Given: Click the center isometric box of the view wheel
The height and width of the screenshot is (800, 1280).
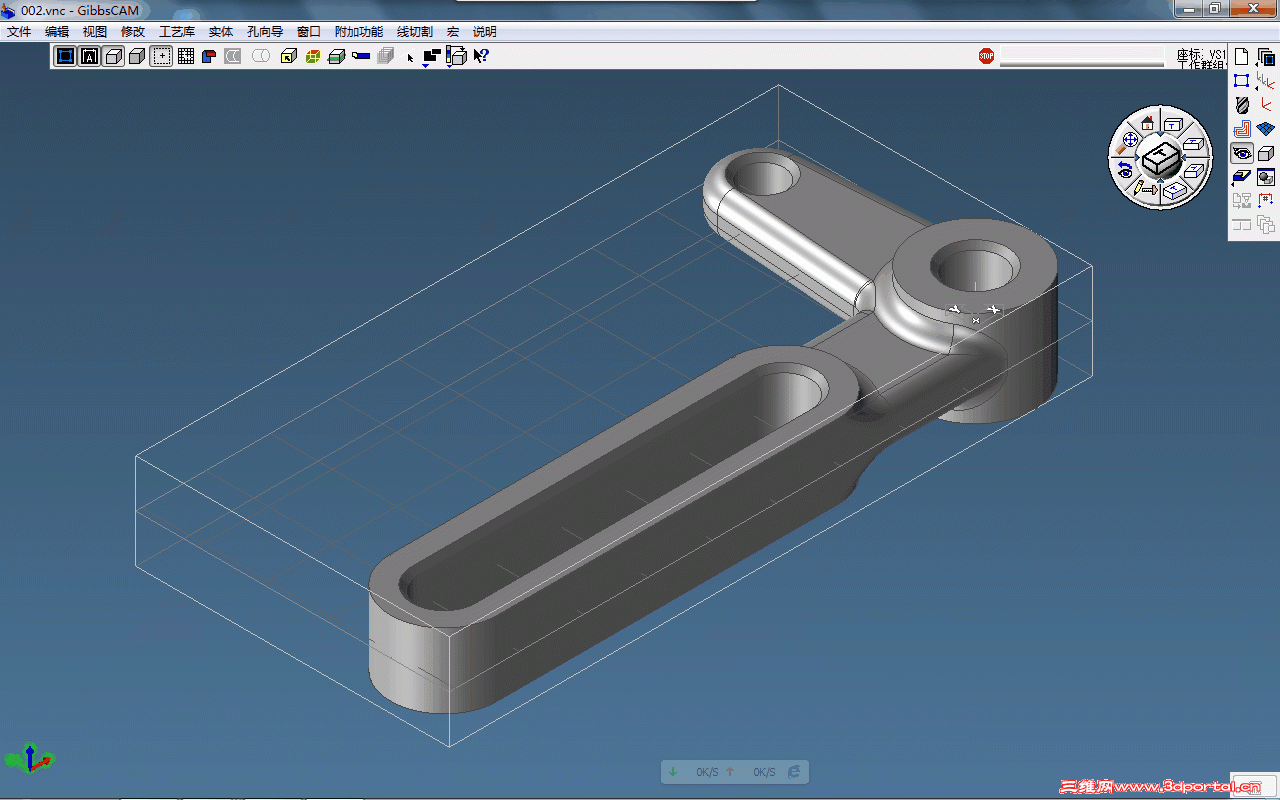Looking at the screenshot, I should tap(1160, 156).
